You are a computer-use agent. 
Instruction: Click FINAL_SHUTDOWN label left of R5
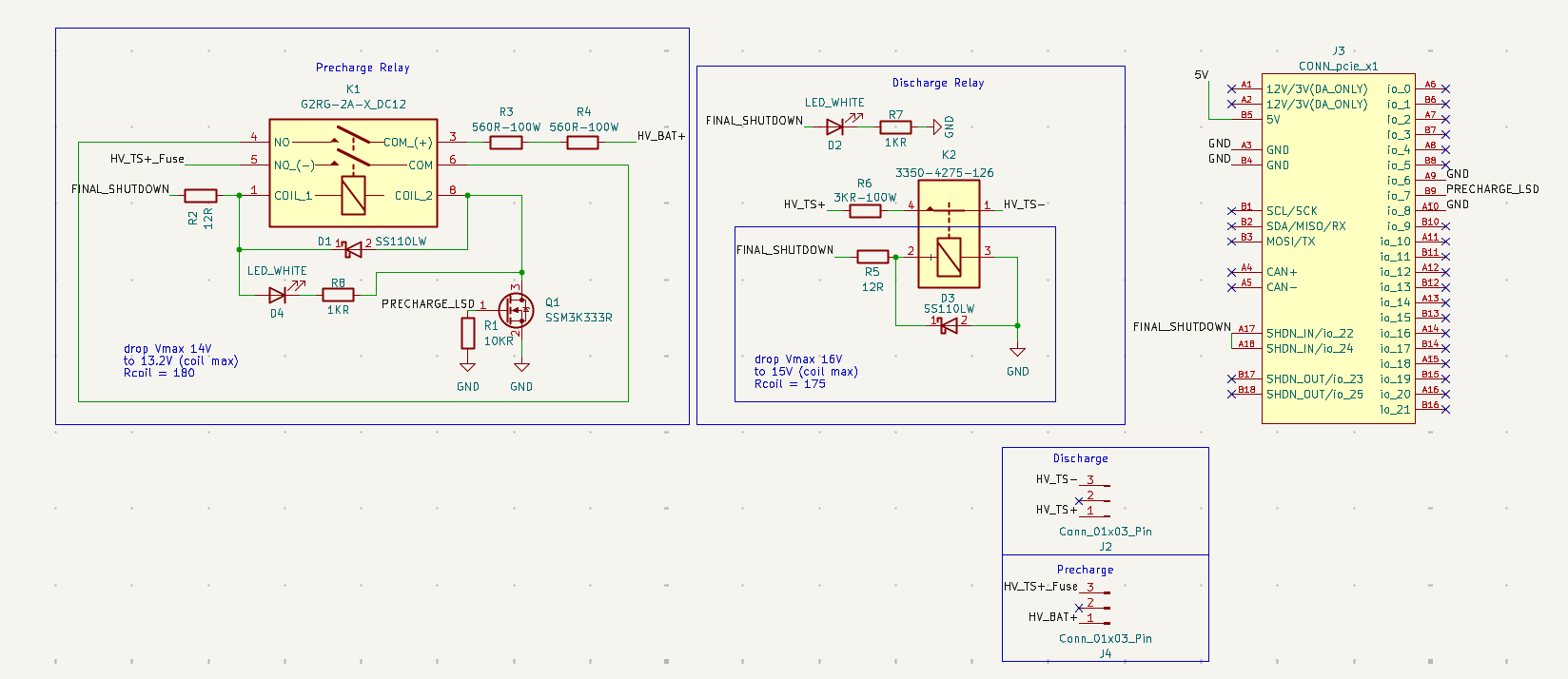(x=785, y=250)
